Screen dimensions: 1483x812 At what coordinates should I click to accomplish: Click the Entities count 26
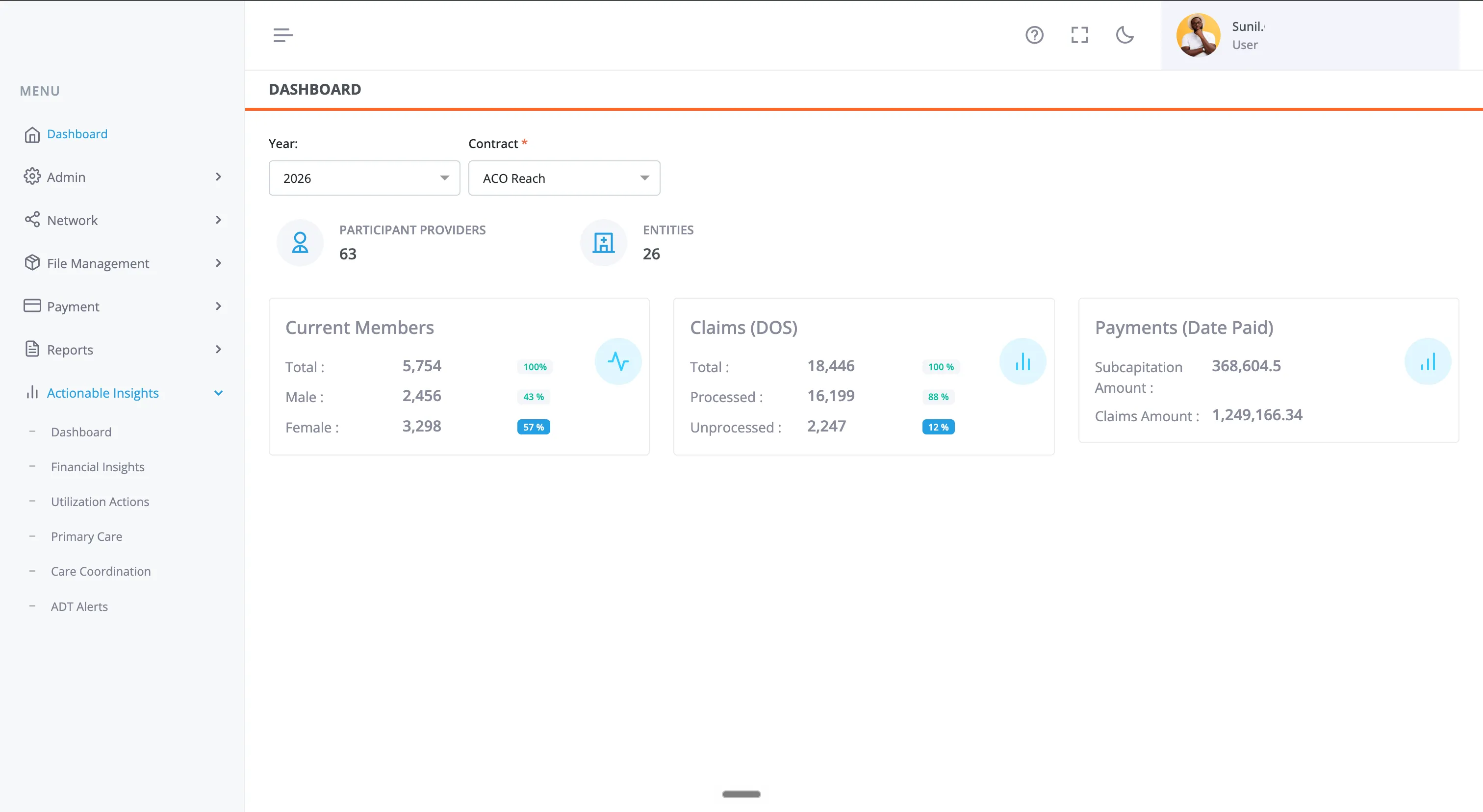pyautogui.click(x=652, y=254)
